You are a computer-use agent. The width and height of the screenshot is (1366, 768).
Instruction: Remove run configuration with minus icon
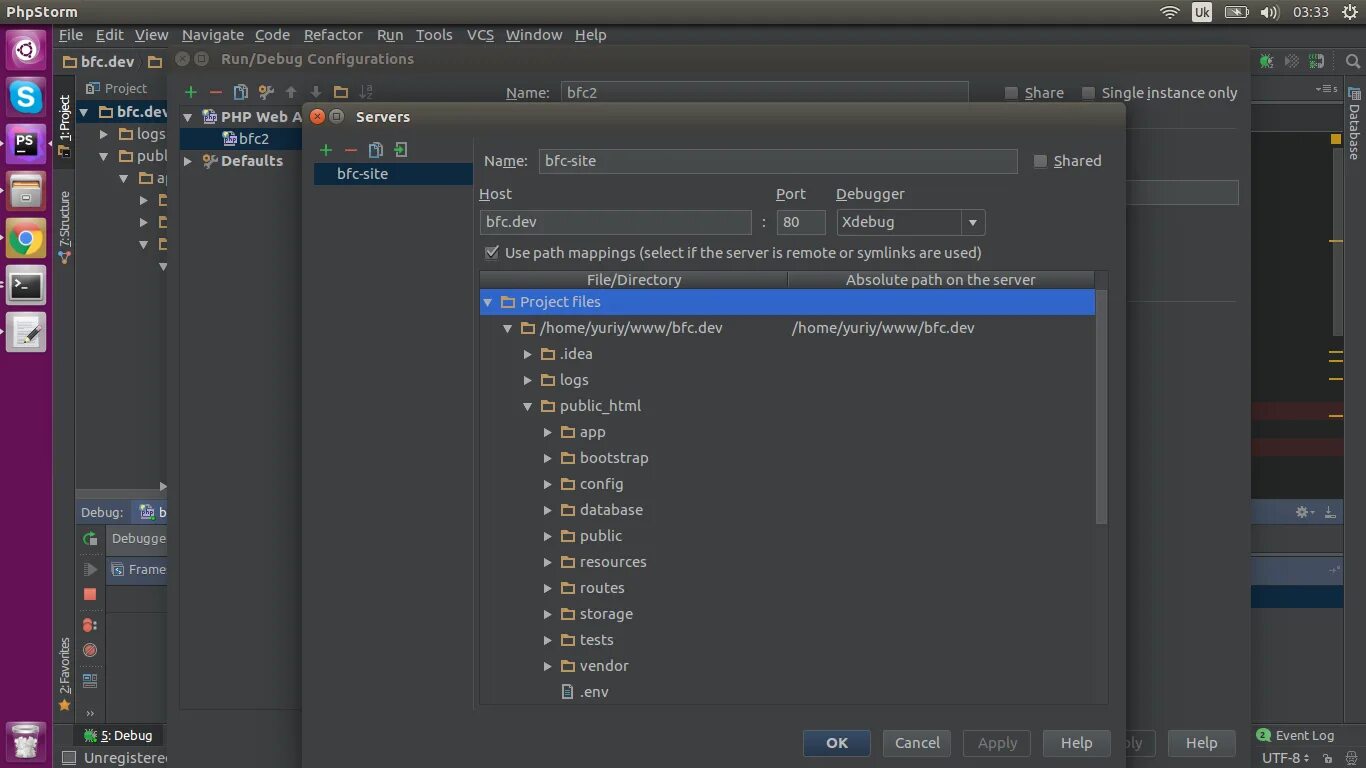coord(215,92)
